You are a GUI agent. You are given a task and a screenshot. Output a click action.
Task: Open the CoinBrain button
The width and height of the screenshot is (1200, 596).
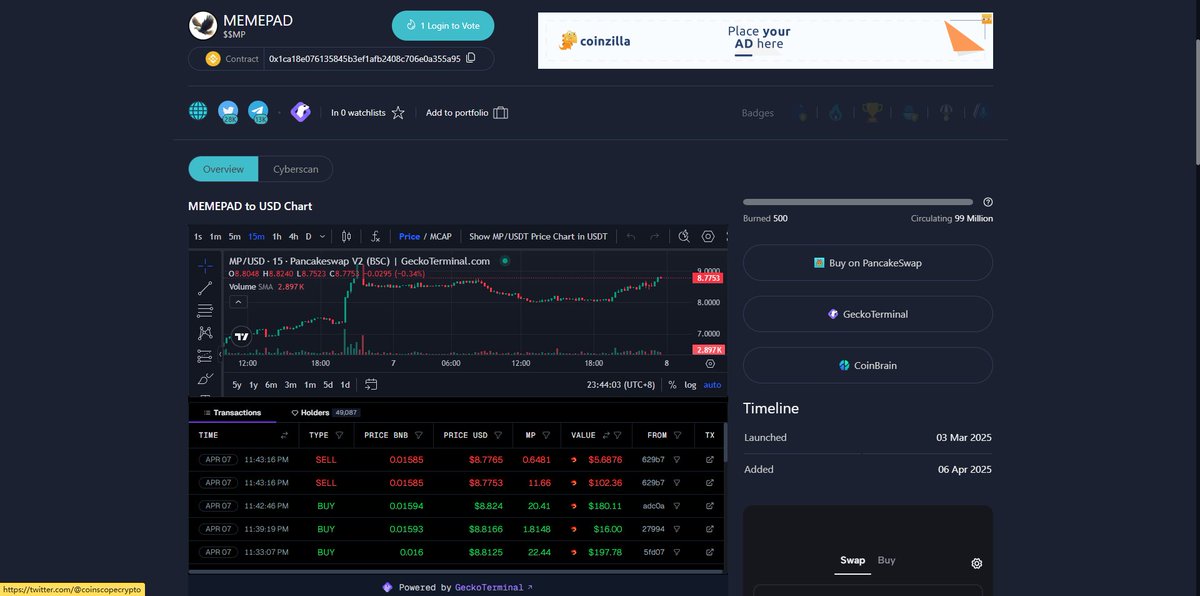pyautogui.click(x=868, y=365)
